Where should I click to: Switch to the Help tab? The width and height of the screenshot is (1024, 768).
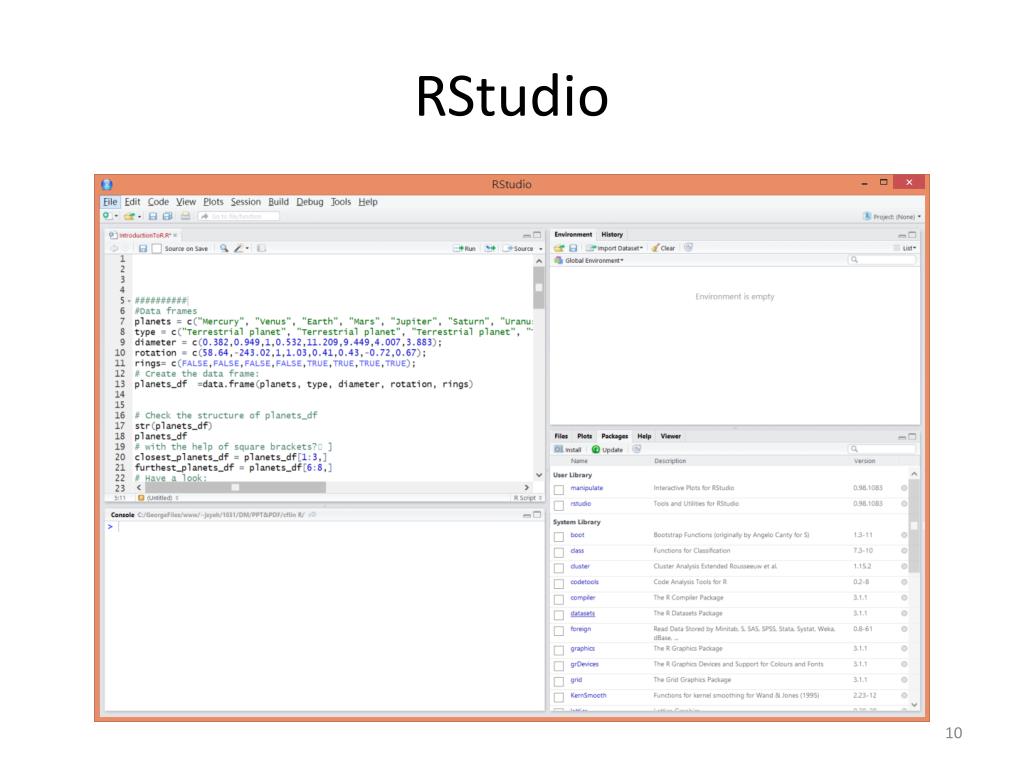point(644,436)
